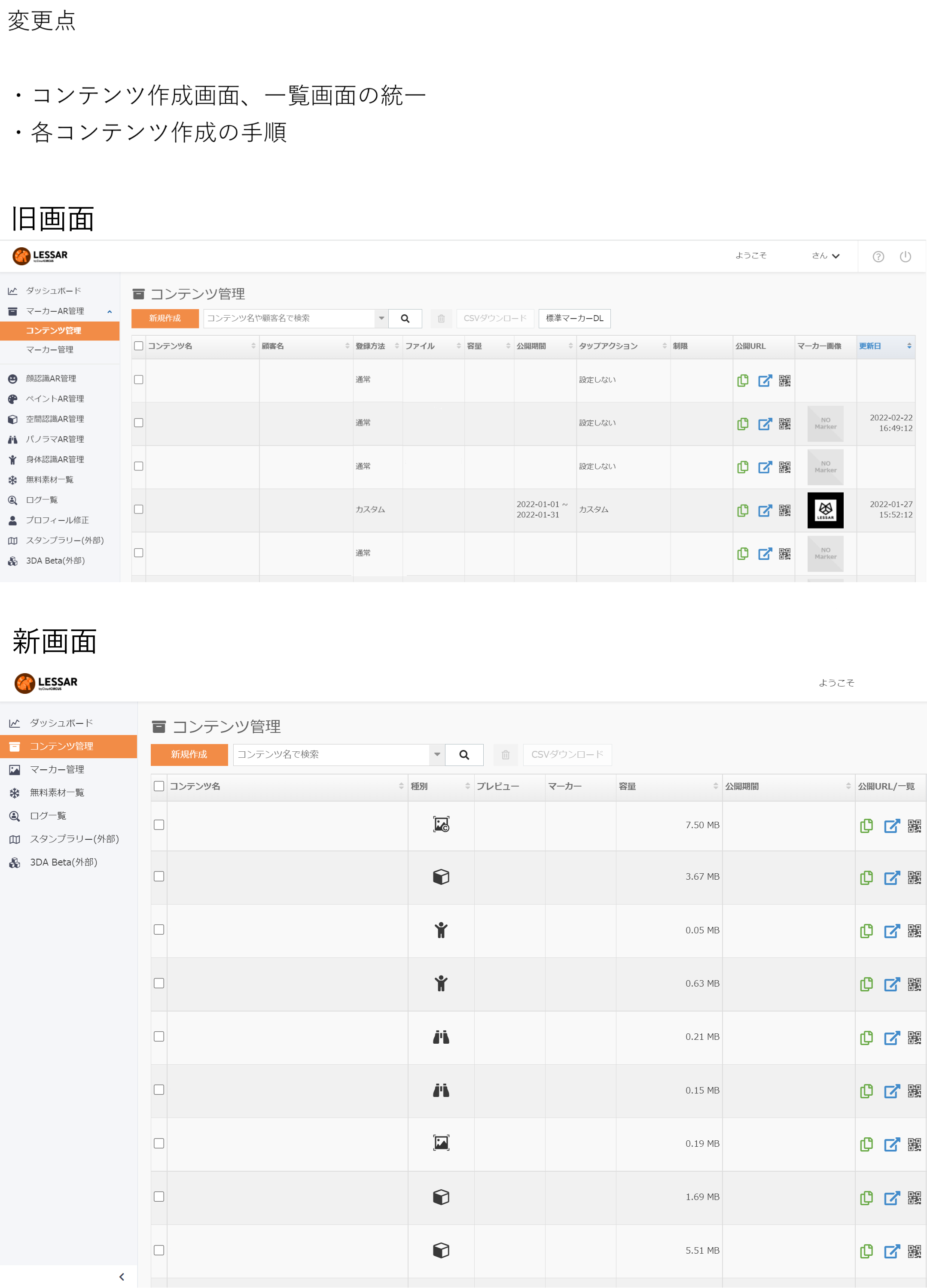Screen dimensions: 927x1288
Task: Click the orange 新規作成 button in new screen
Action: 189,755
